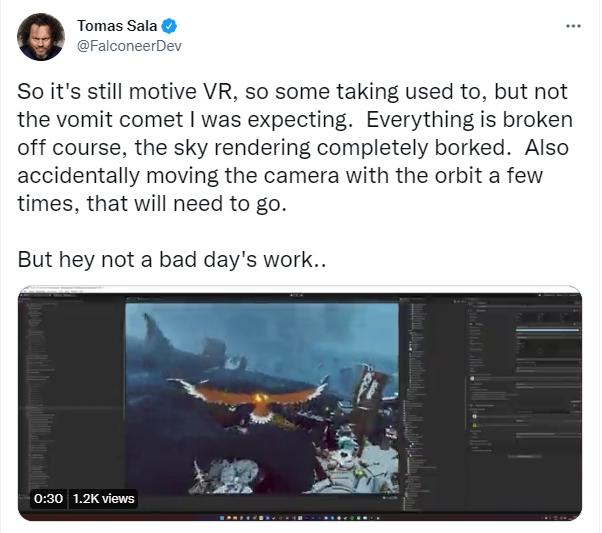Click the white circle icon in the inspector
Viewport: 602px width, 533px height.
coord(473,378)
